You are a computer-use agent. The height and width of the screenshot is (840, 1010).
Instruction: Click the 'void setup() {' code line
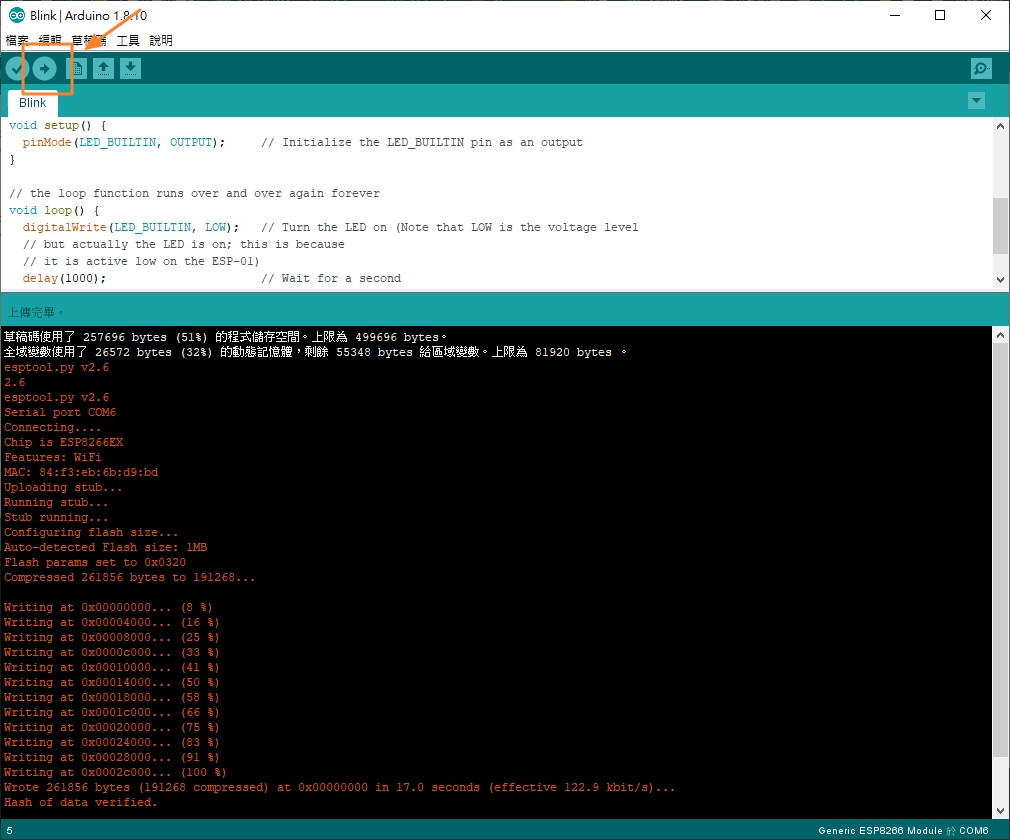[58, 126]
